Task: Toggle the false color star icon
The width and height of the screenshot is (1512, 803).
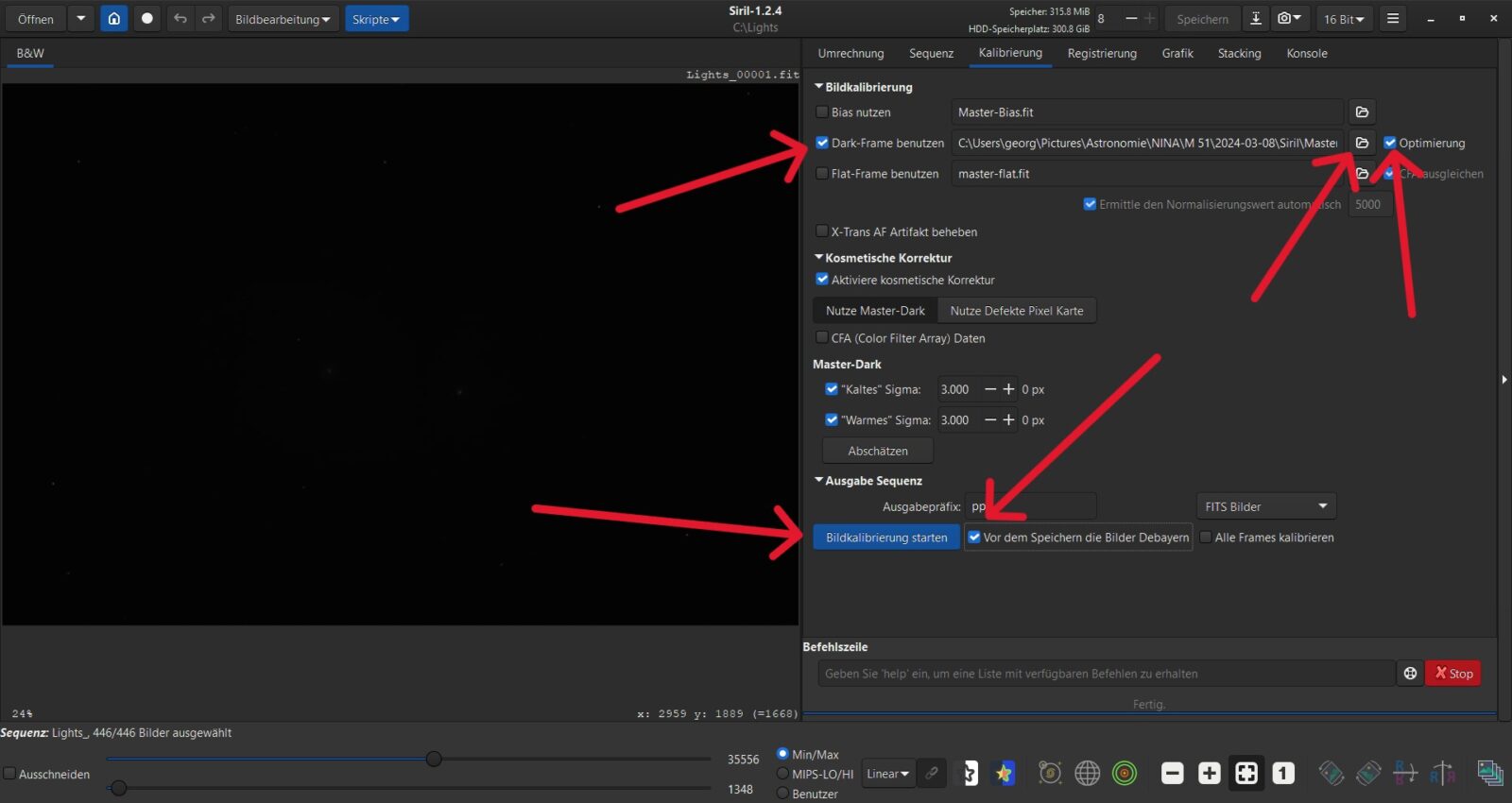Action: (1004, 774)
